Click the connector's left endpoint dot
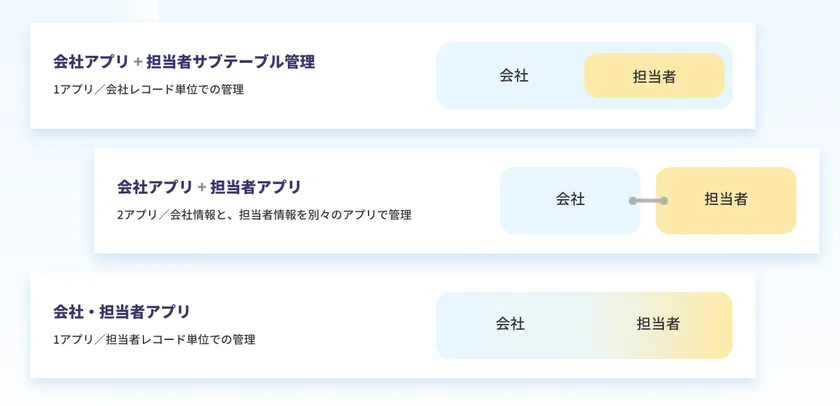Screen dimensions: 840x406 [x=633, y=201]
